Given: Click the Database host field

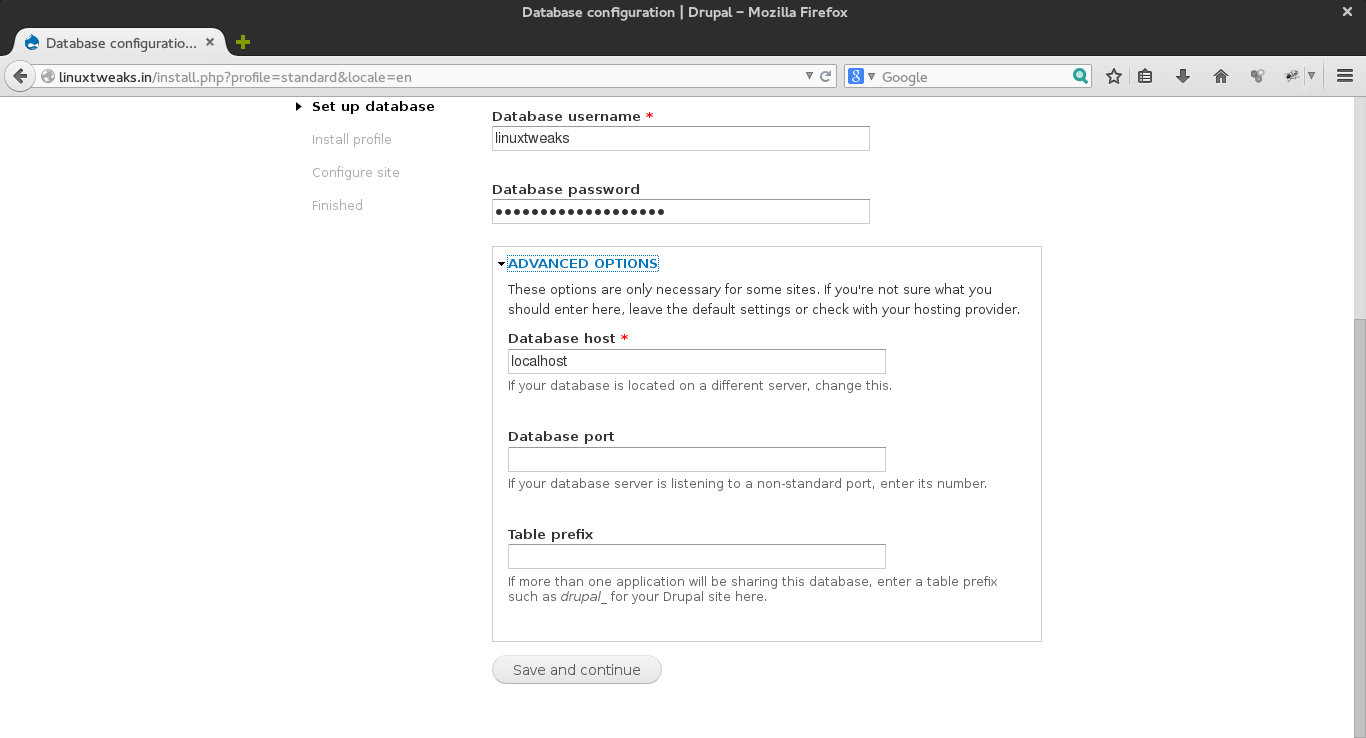Looking at the screenshot, I should 697,361.
